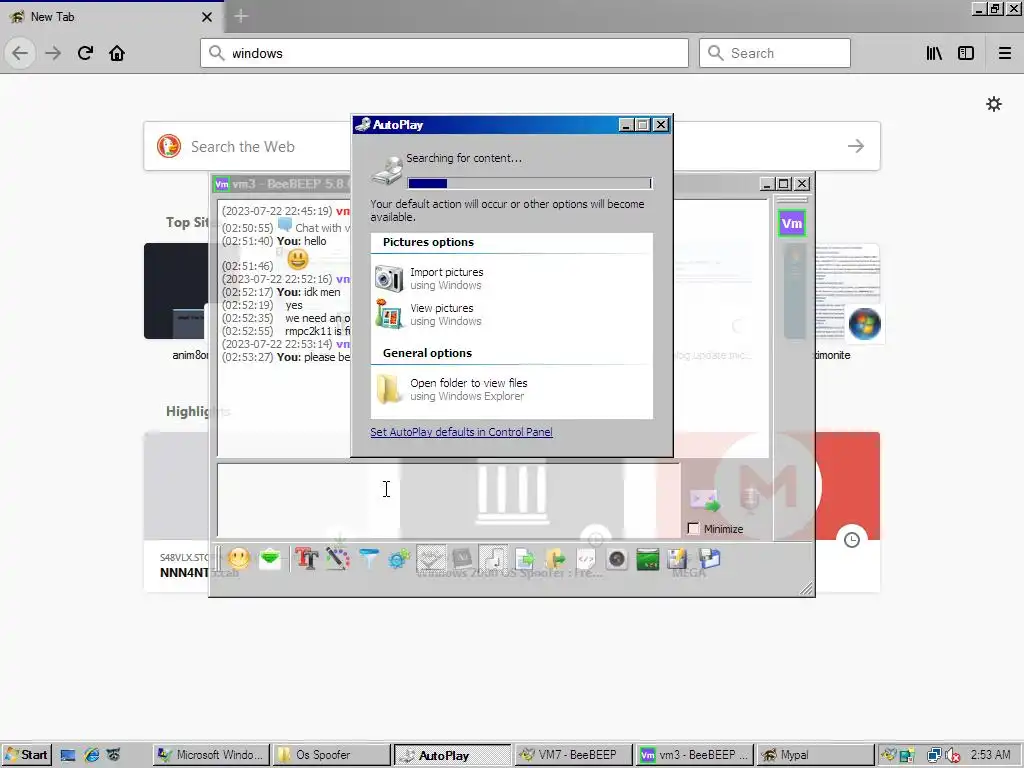Click the blue filter funnel icon in BeeBEEP
1024x768 pixels.
(369, 558)
